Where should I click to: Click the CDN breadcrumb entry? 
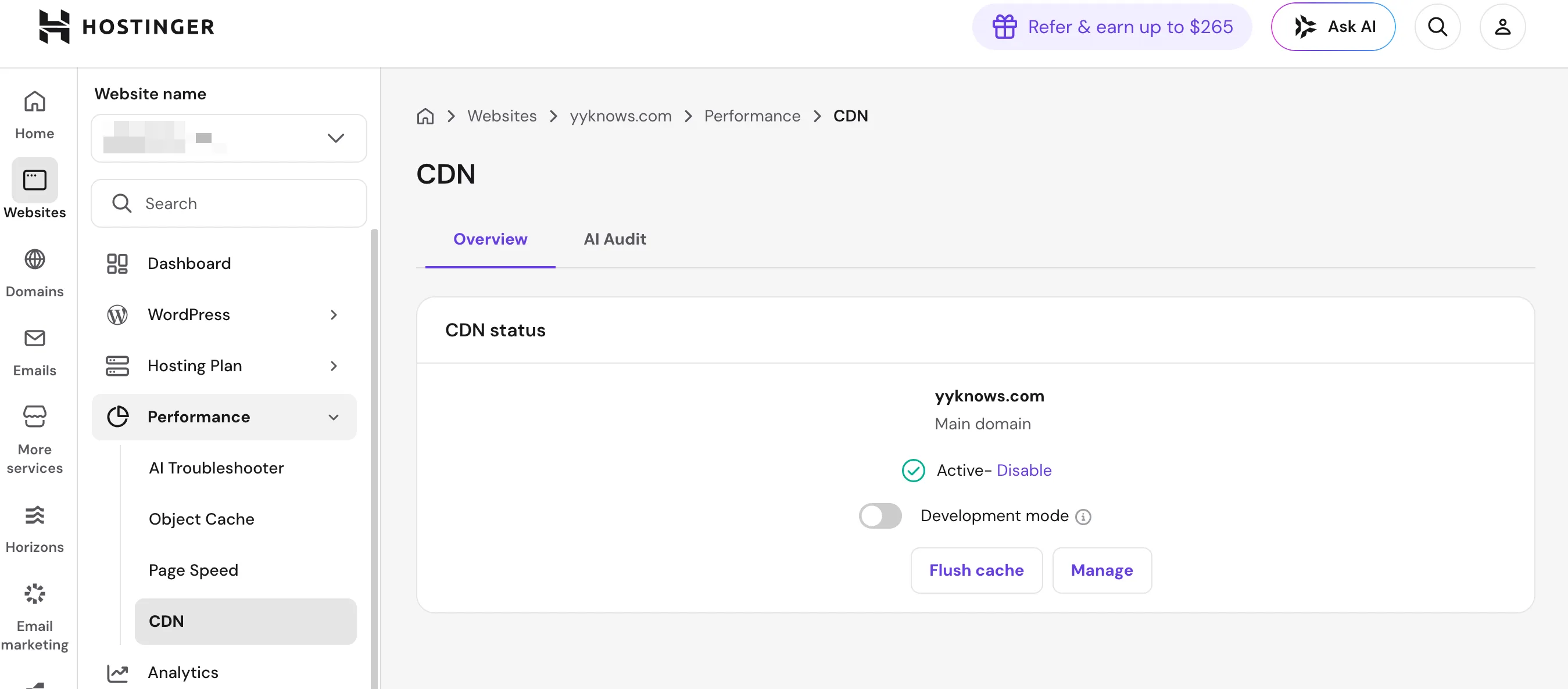850,116
